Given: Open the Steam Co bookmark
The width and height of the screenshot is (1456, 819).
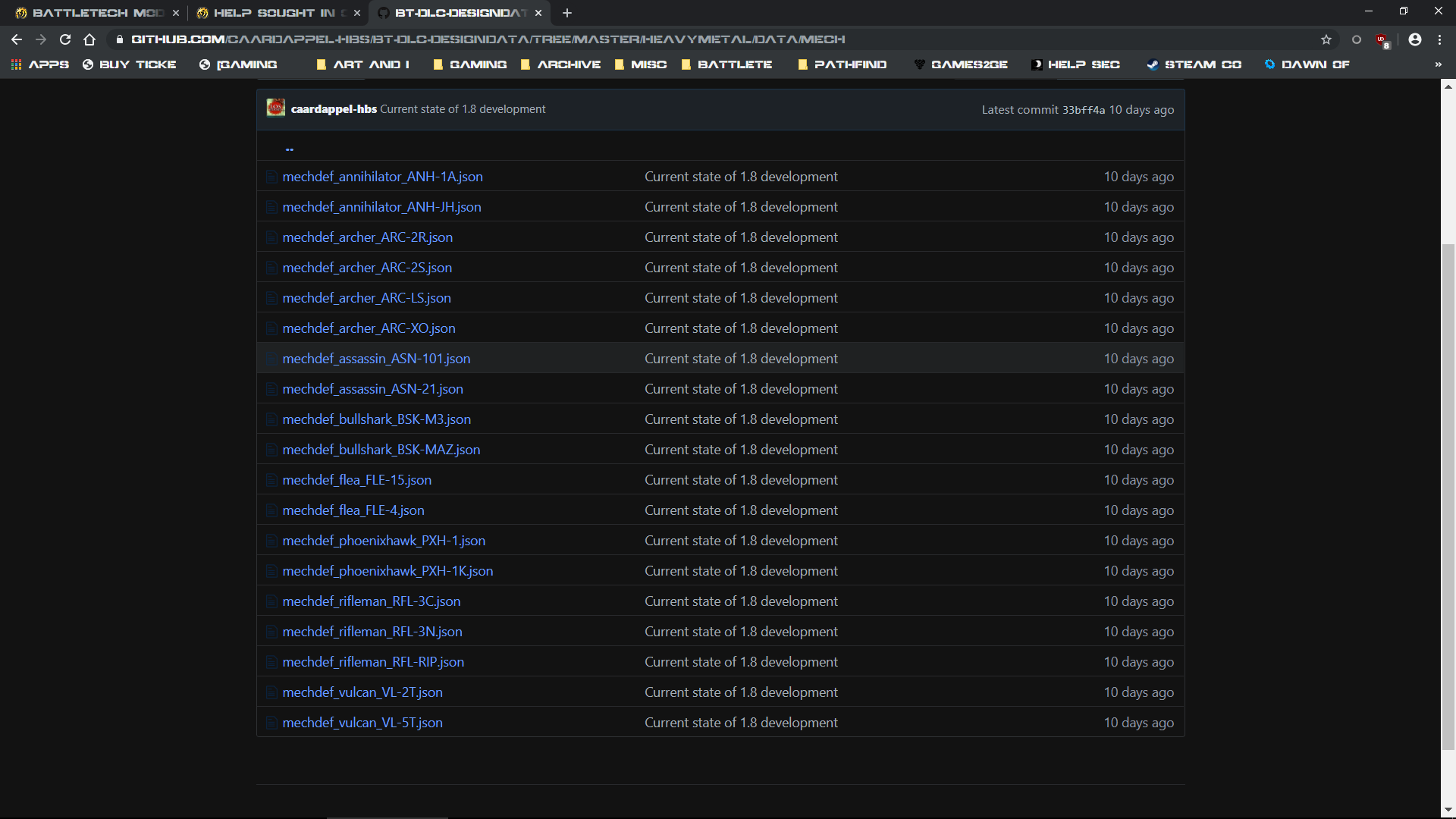Looking at the screenshot, I should click(1194, 64).
